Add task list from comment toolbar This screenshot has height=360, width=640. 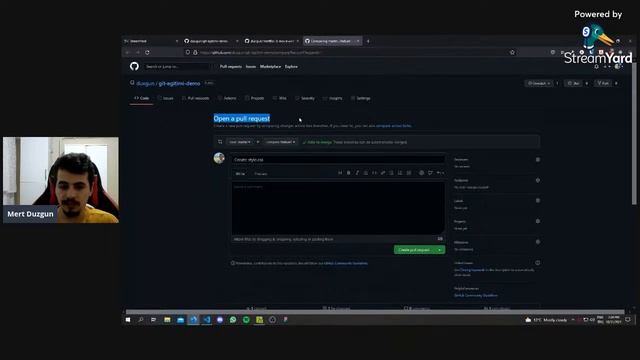tap(409, 173)
